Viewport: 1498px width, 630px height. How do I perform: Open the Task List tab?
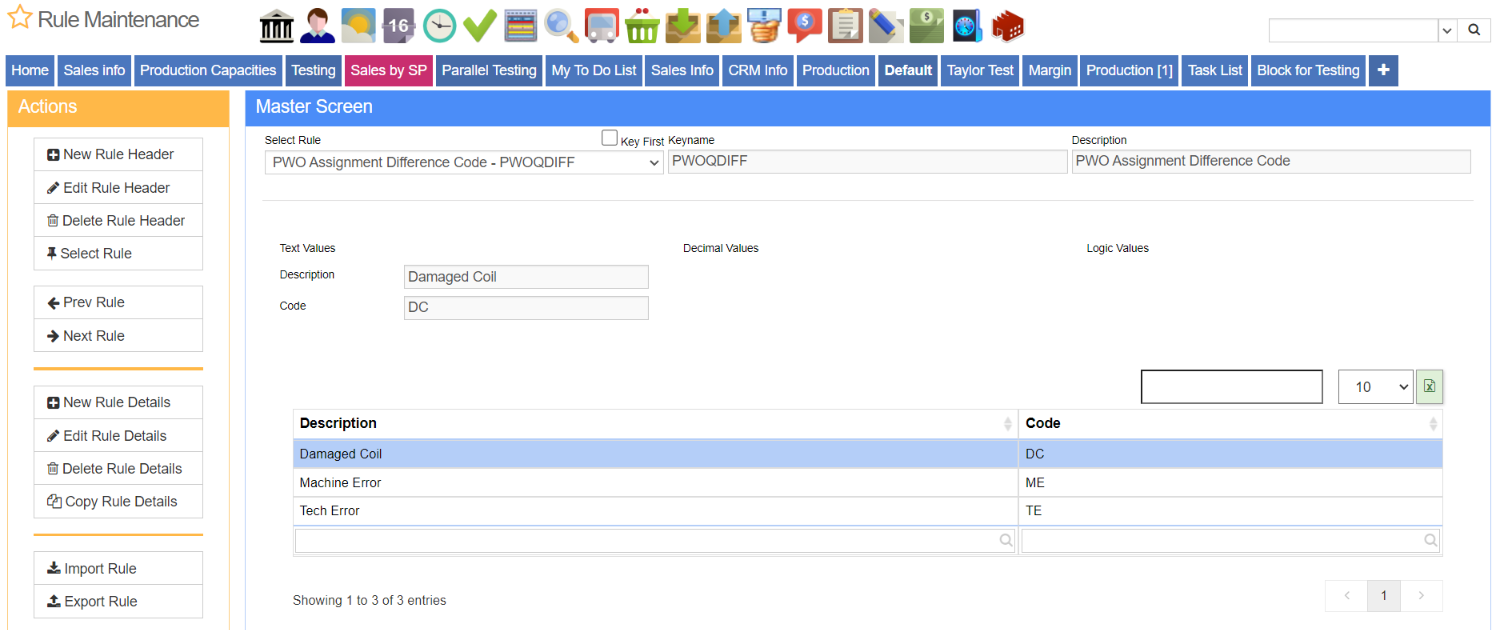(1215, 70)
